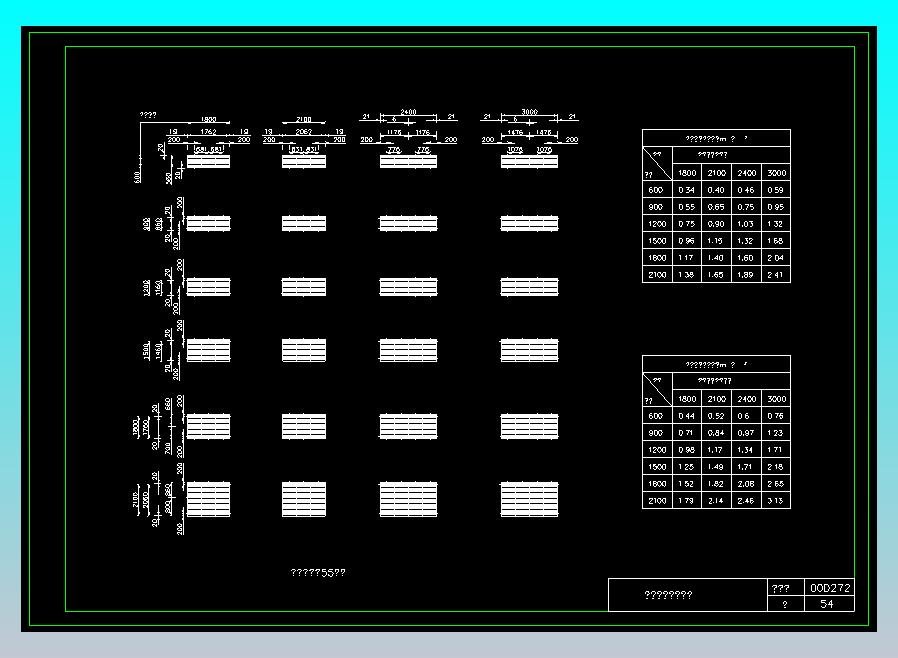898x658 pixels.
Task: Select value 0.44 in lower table
Action: point(686,416)
